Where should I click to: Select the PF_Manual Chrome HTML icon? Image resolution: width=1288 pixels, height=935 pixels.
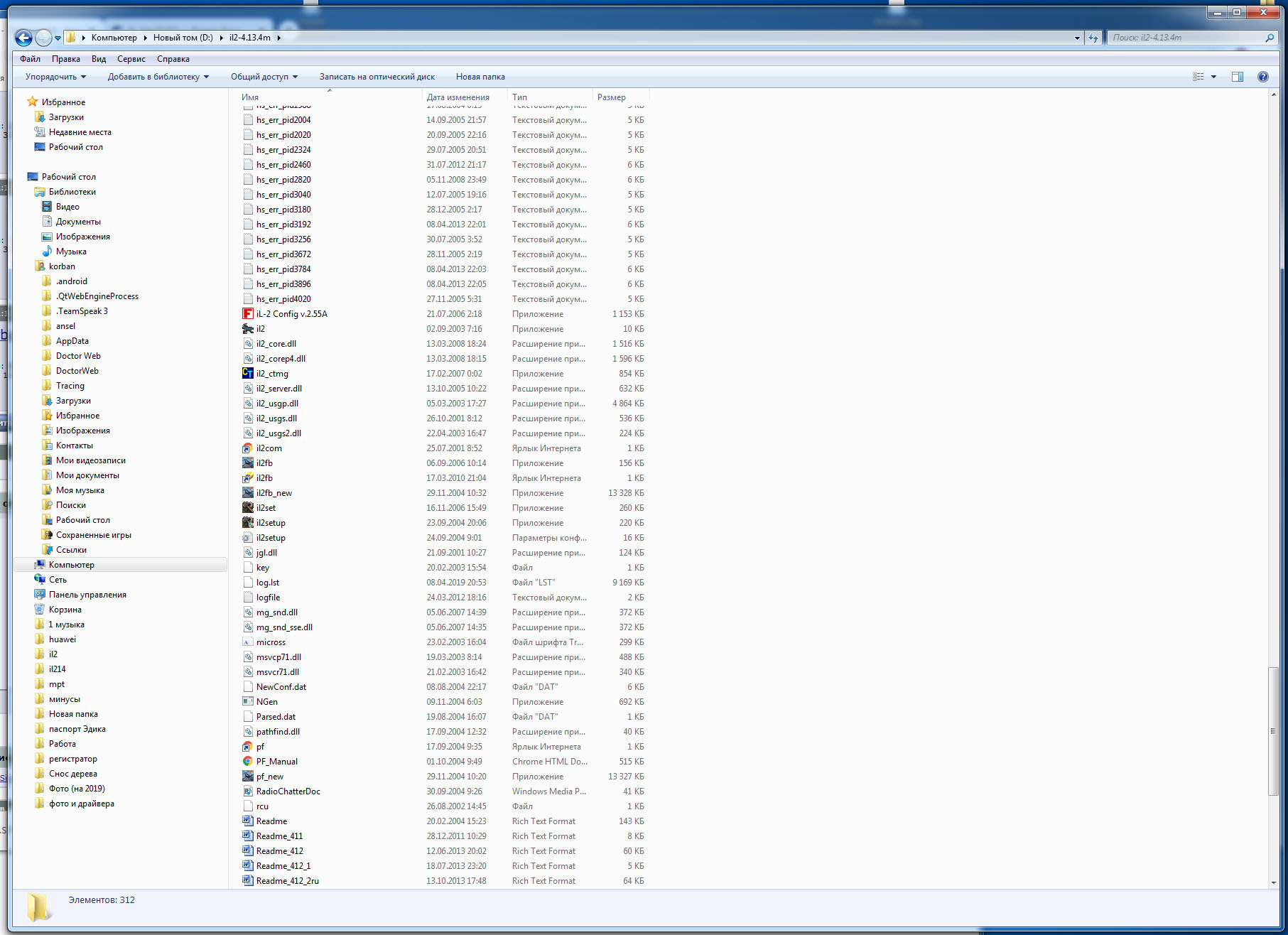248,762
